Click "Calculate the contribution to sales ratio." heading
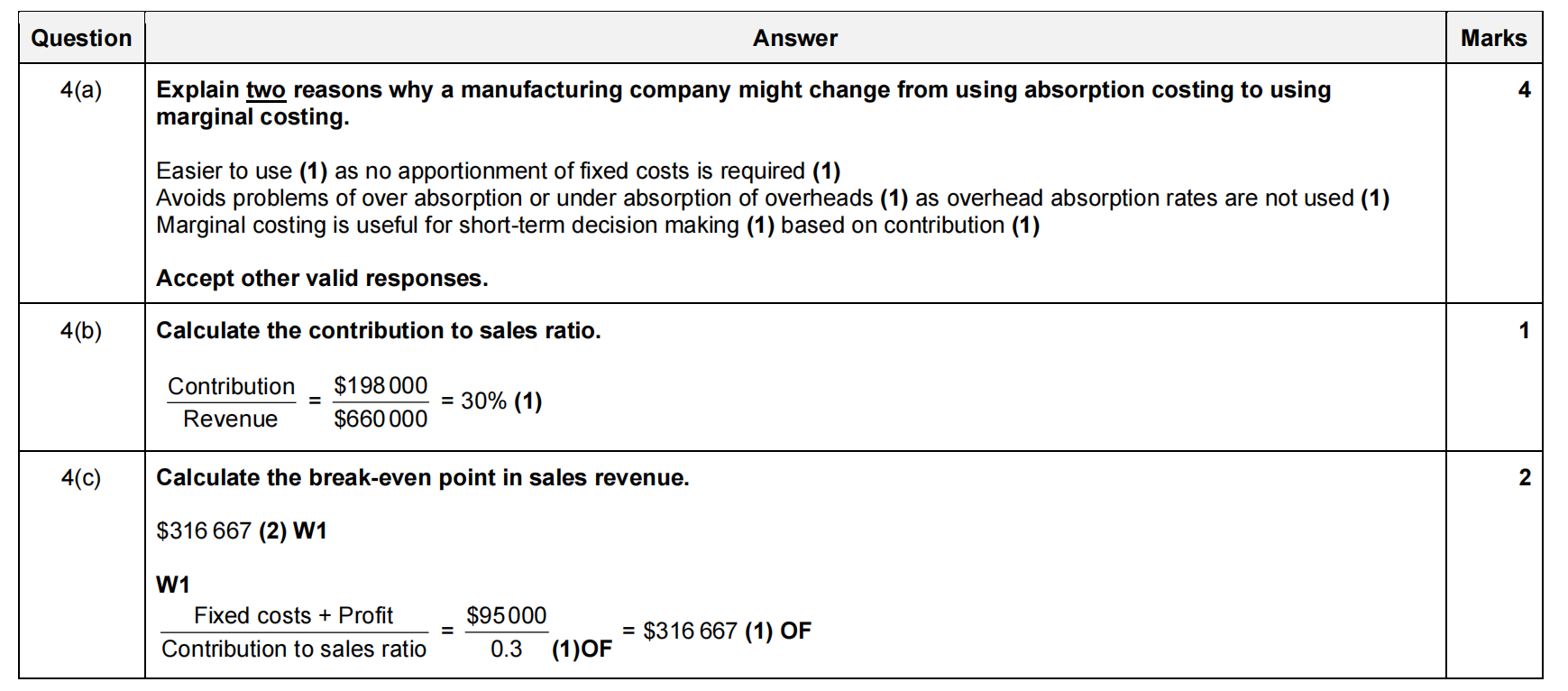This screenshot has width=1568, height=691. [378, 330]
